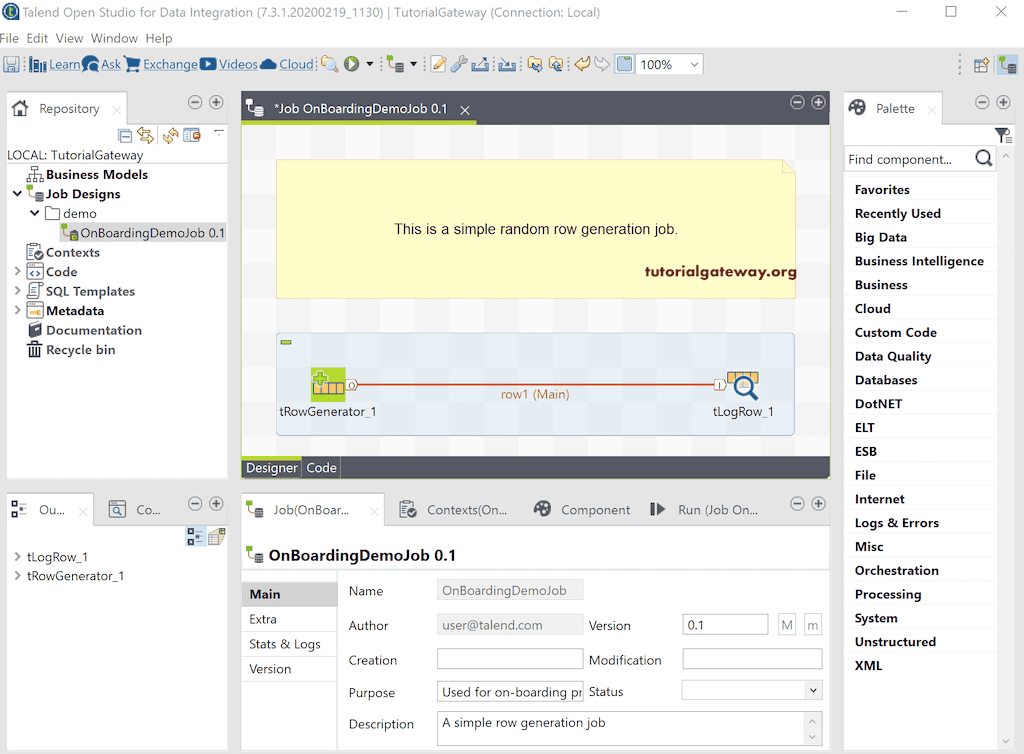The height and width of the screenshot is (754, 1024).
Task: Minimize the Repository panel
Action: [195, 102]
